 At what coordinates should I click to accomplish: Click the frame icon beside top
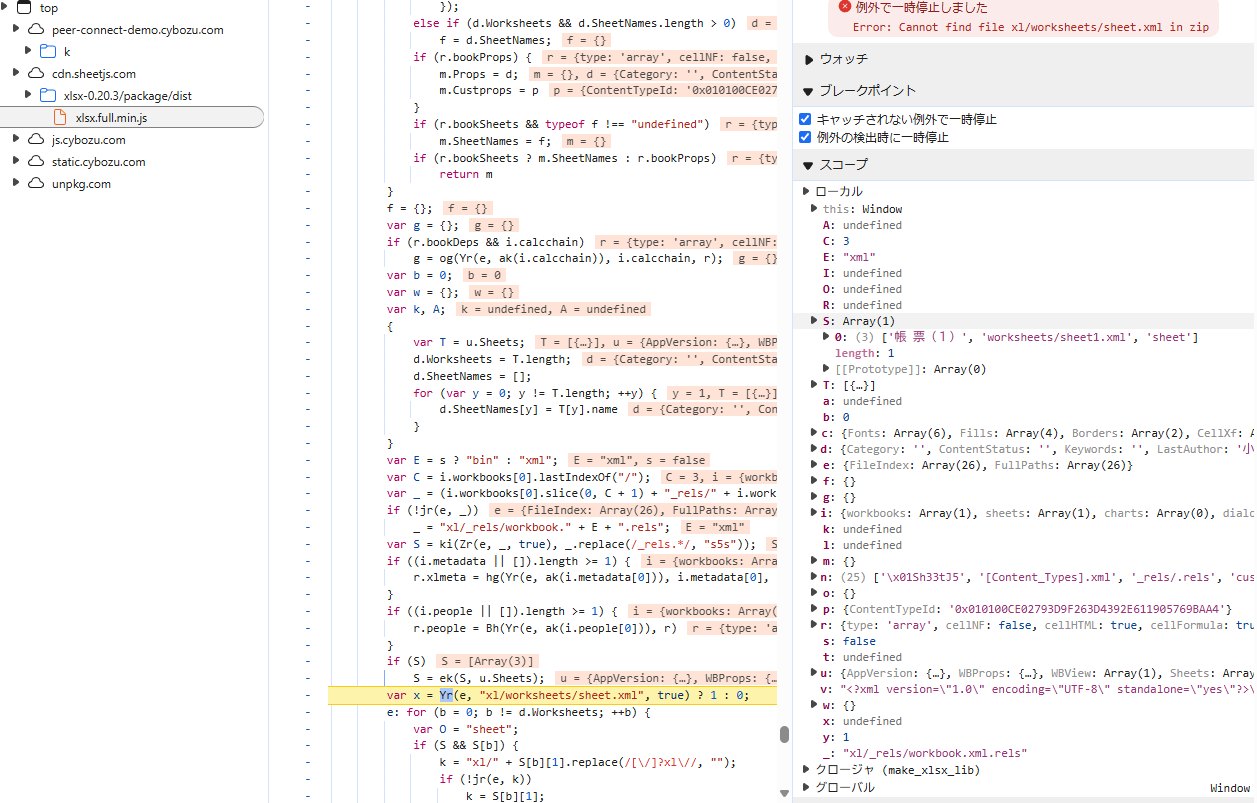(x=24, y=8)
